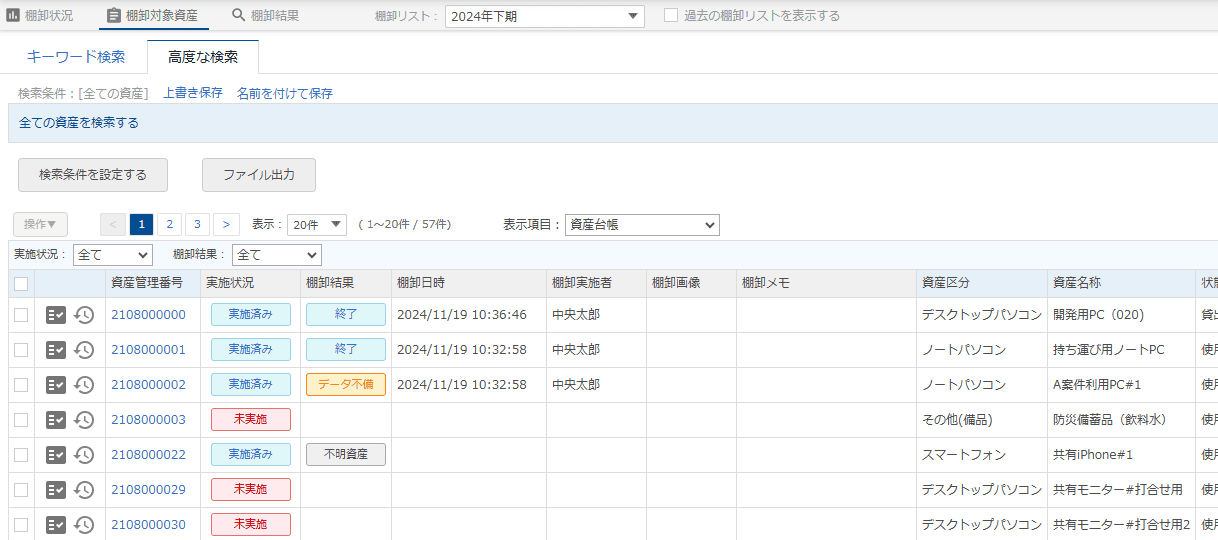1218x540 pixels.
Task: Expand the 表示項目 dropdown showing 資産台帳
Action: (641, 225)
